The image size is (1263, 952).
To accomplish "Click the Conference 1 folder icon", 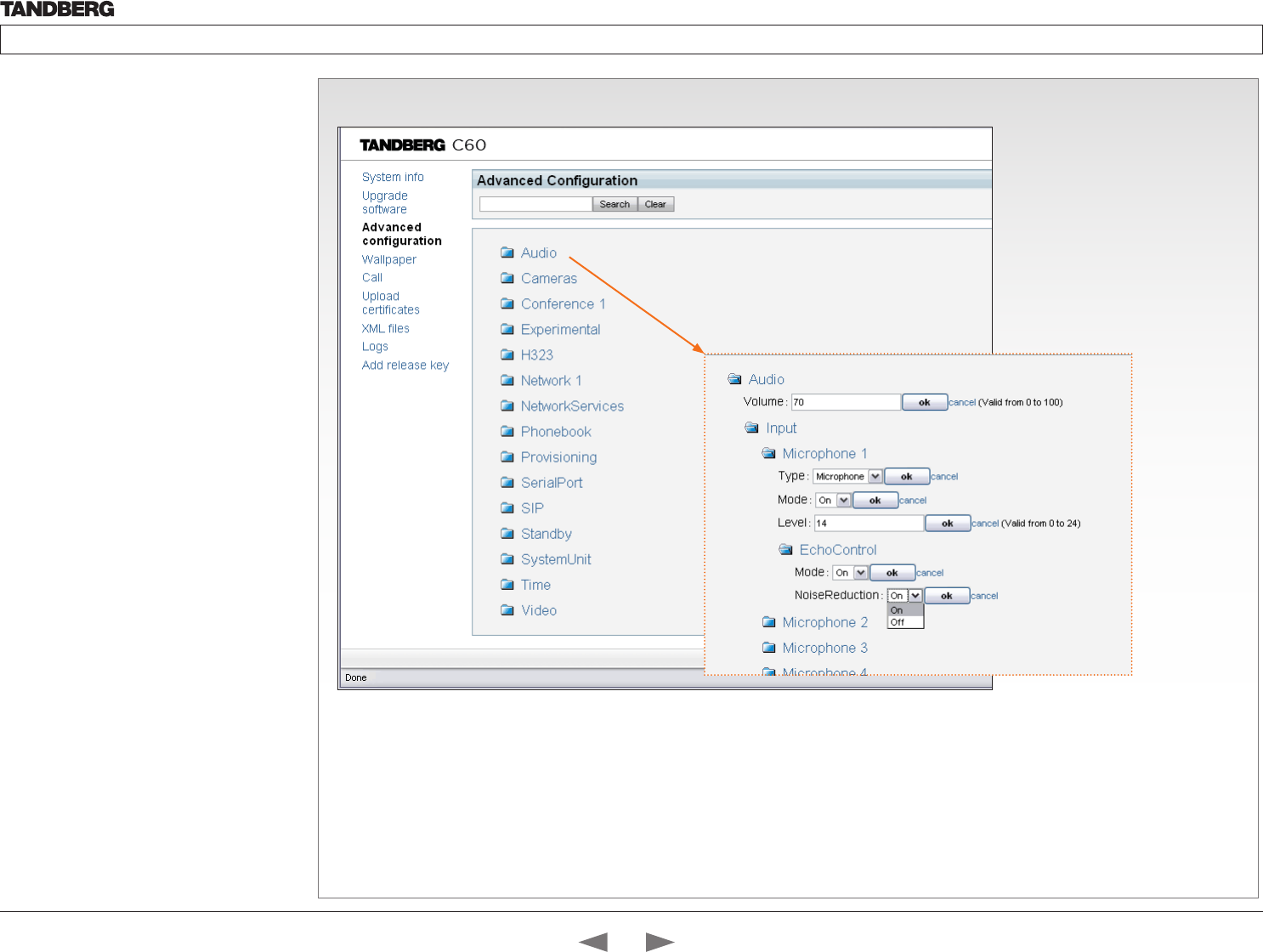I will [x=507, y=303].
